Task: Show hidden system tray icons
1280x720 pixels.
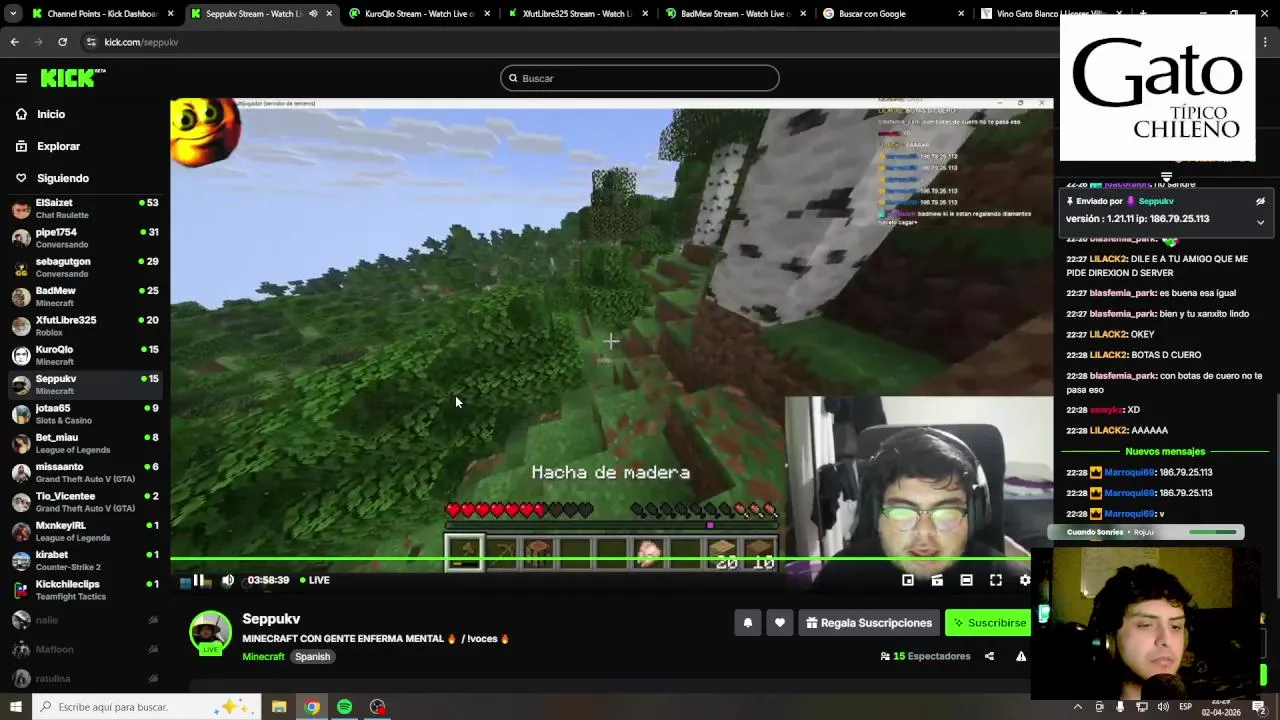Action: pyautogui.click(x=1077, y=707)
